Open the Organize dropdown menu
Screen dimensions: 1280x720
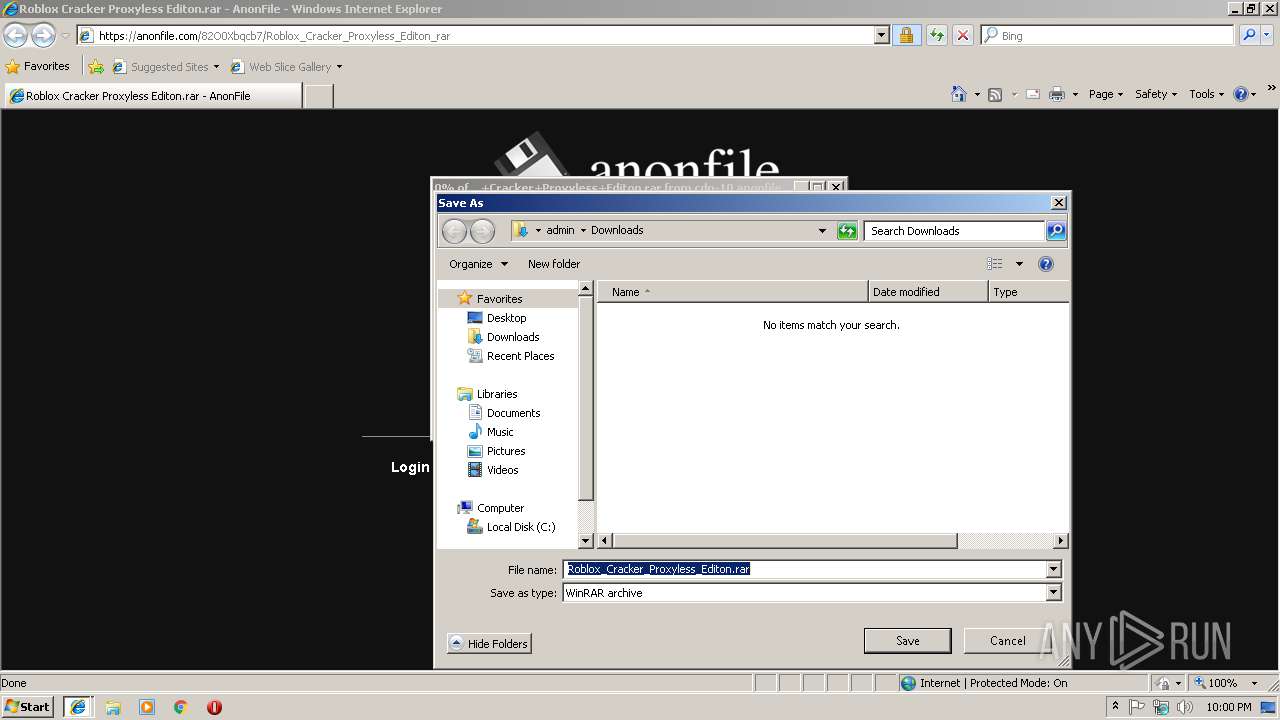click(x=478, y=264)
